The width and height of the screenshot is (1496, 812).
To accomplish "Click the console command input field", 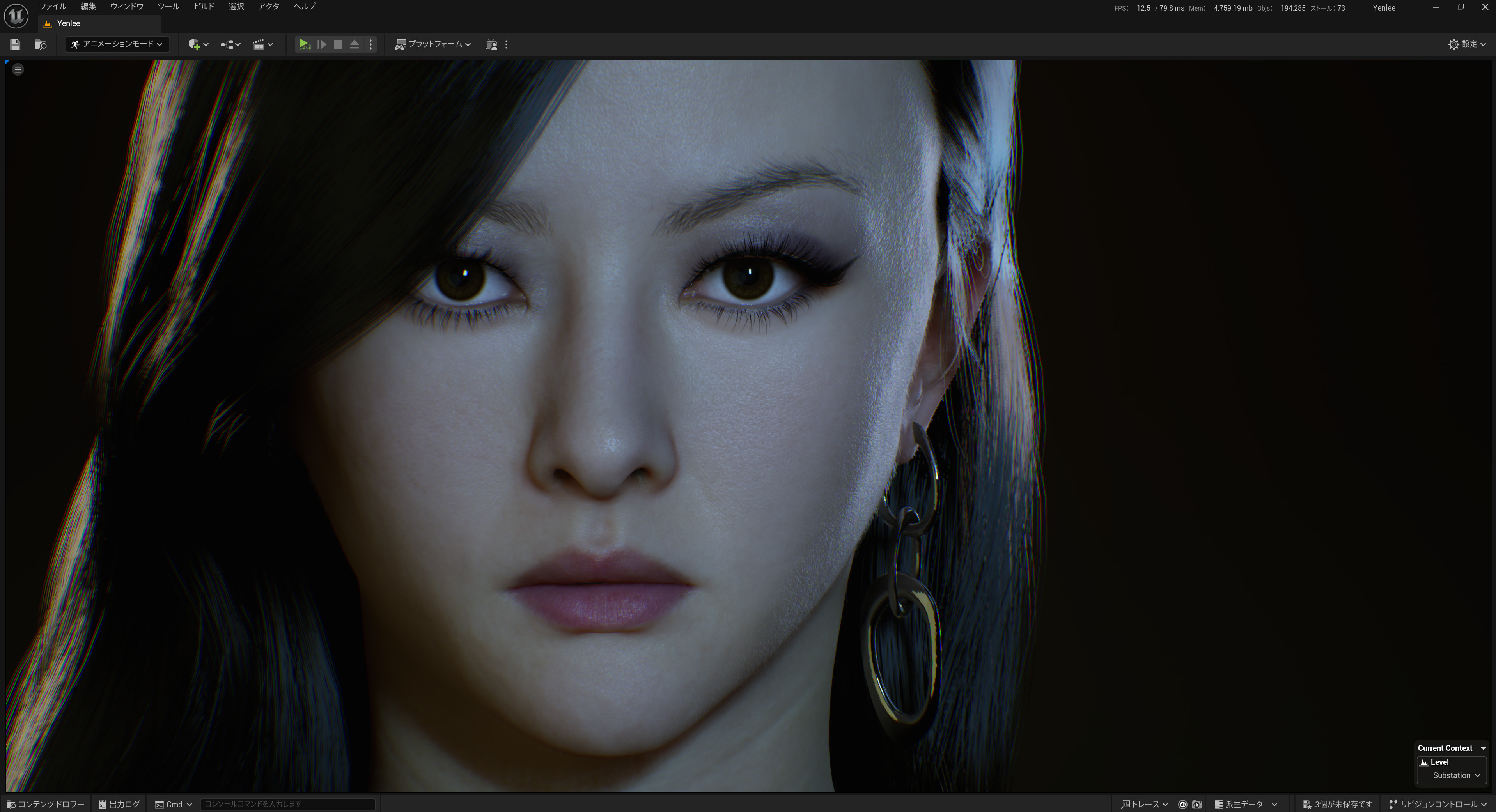I will coord(287,804).
